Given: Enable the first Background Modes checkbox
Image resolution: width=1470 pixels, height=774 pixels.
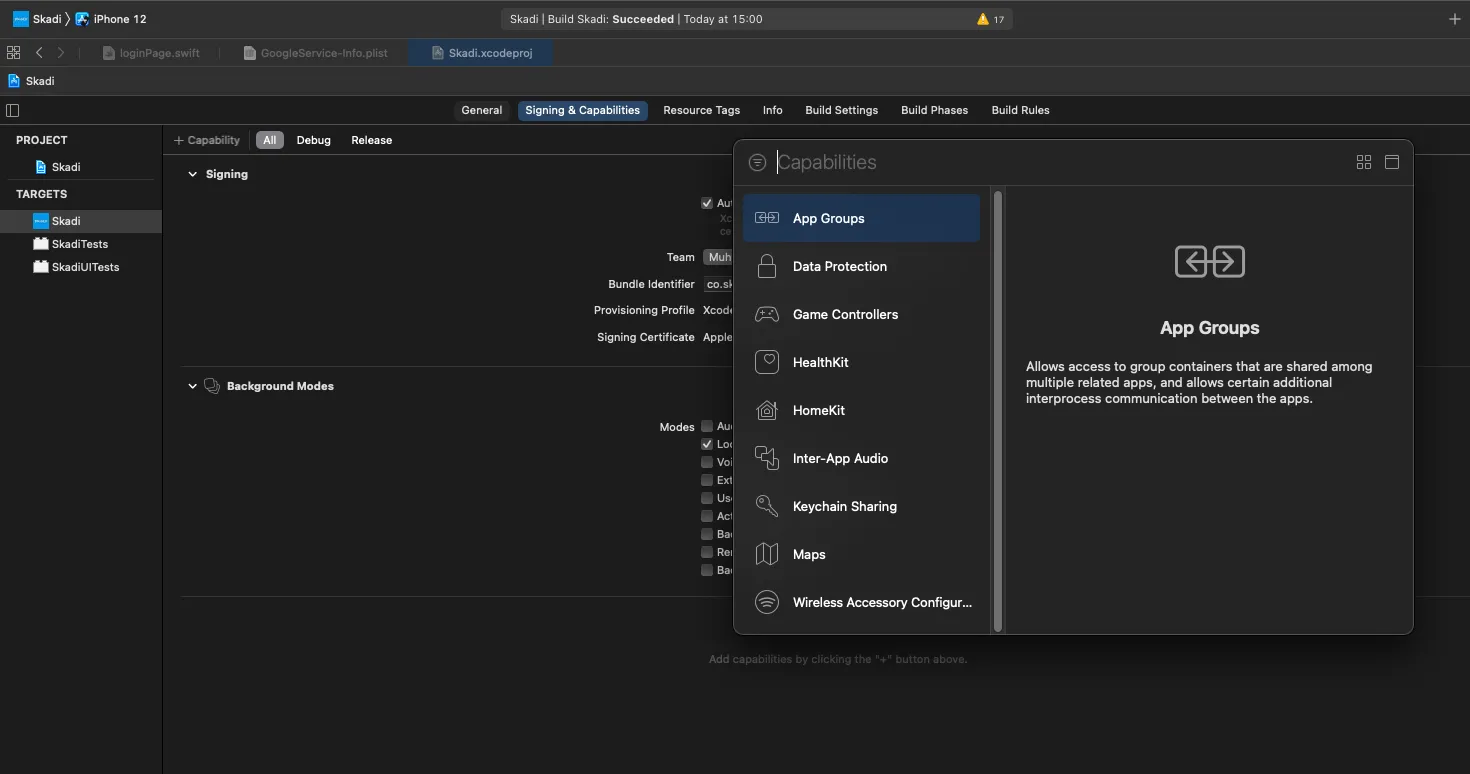Looking at the screenshot, I should (x=707, y=426).
